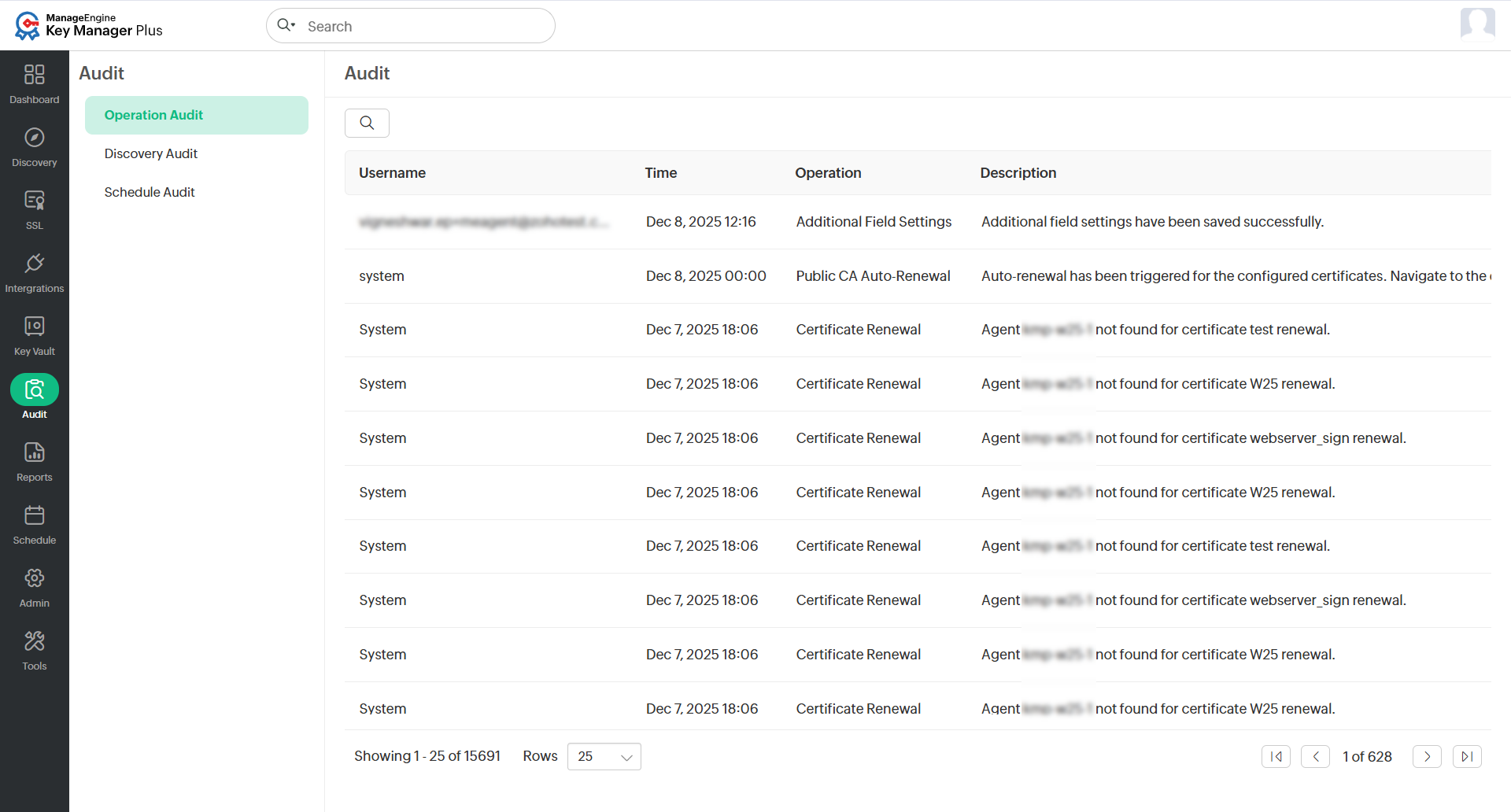The image size is (1511, 812).
Task: Click the Auto-renewal has been triggered description
Action: click(1236, 276)
